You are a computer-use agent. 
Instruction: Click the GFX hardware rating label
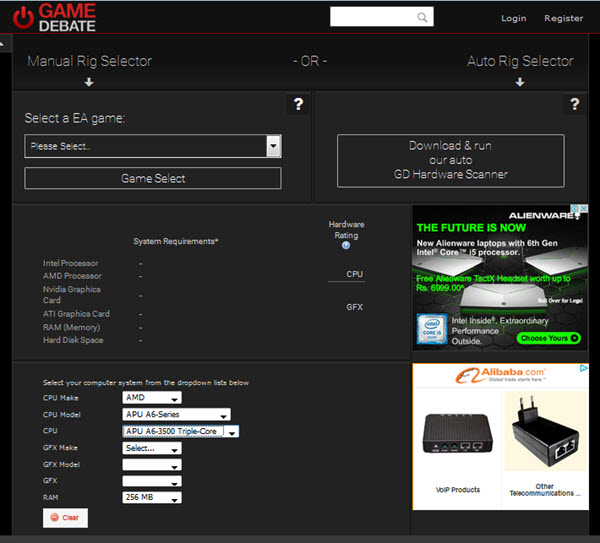coord(354,307)
